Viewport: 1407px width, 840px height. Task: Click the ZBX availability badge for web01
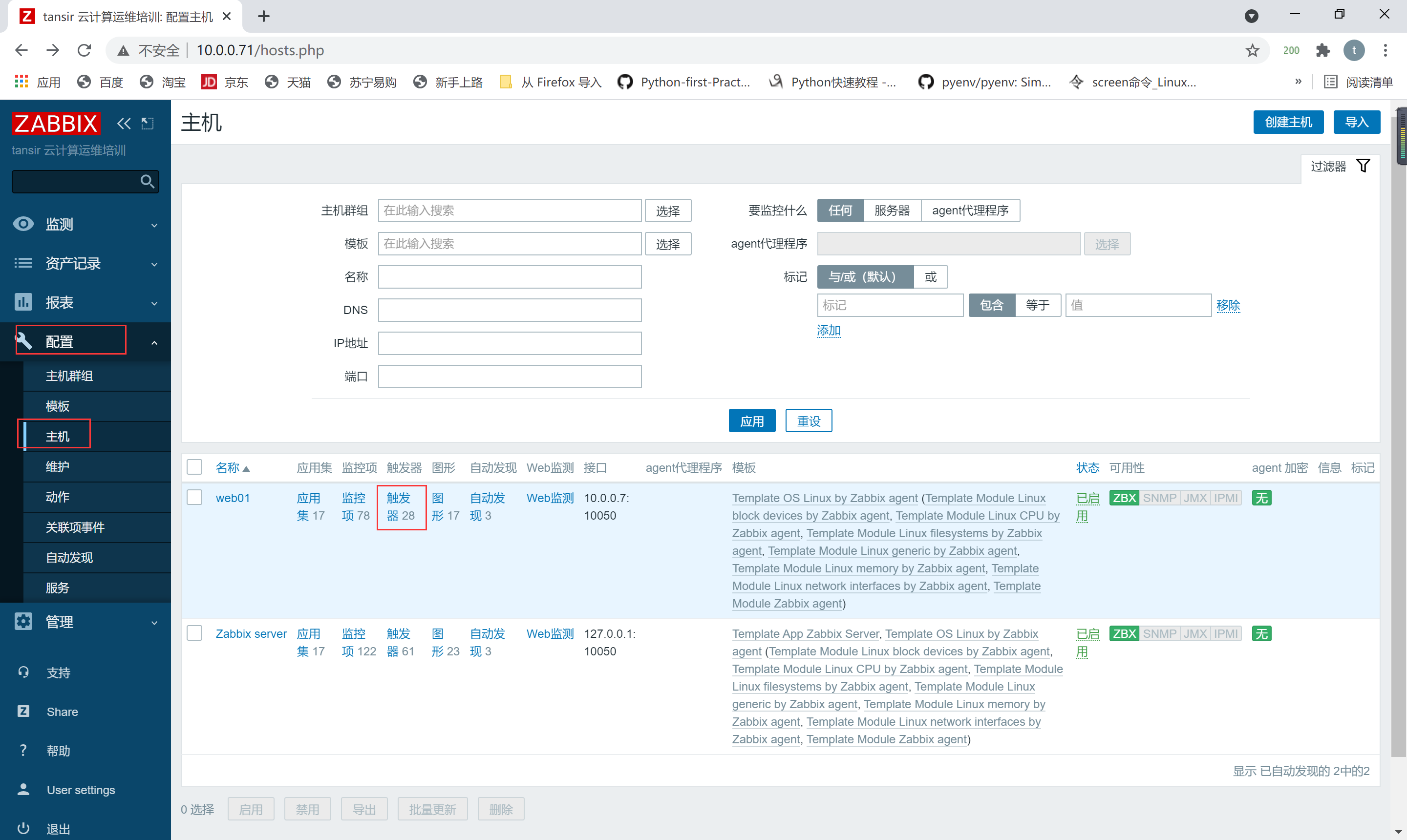click(1124, 498)
